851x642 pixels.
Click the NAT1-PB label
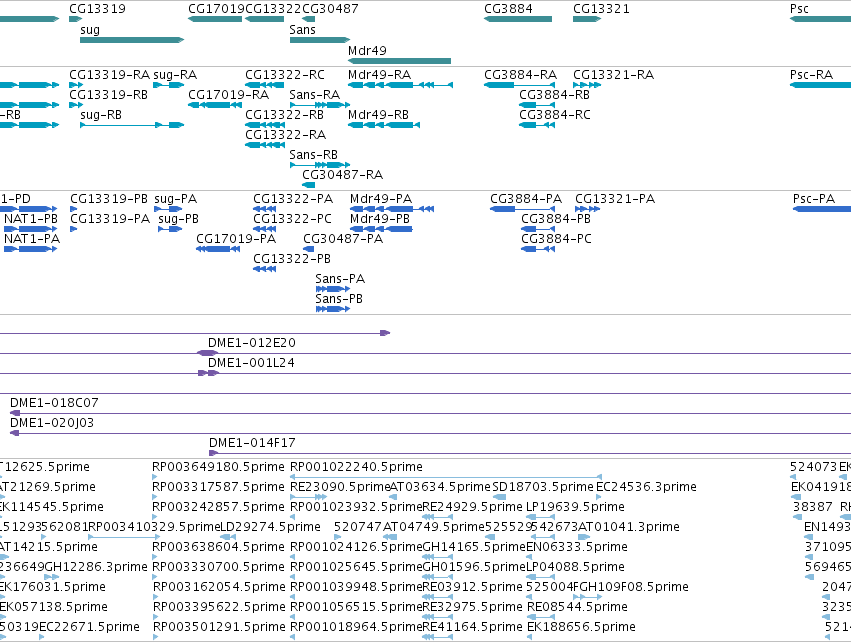[31, 219]
